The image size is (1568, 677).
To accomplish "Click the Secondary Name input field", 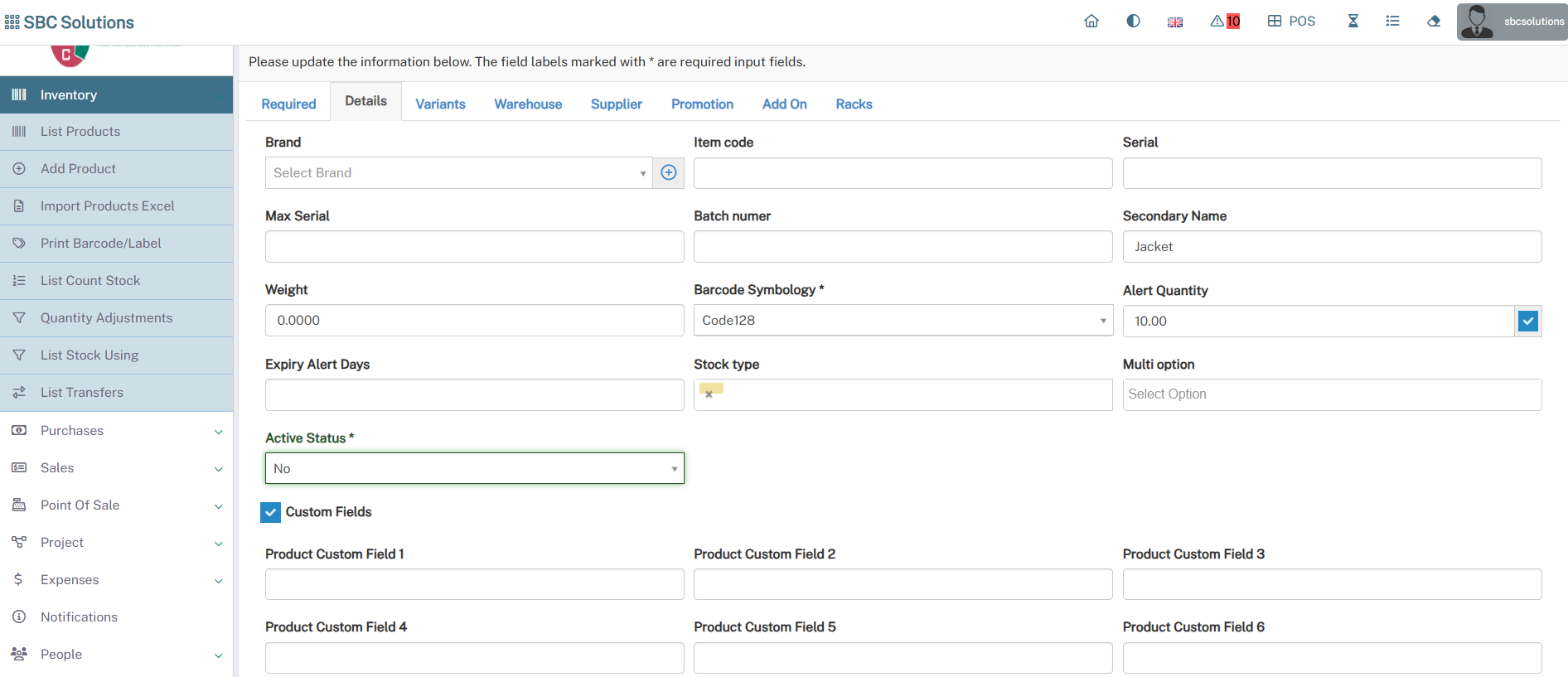I will tap(1331, 247).
